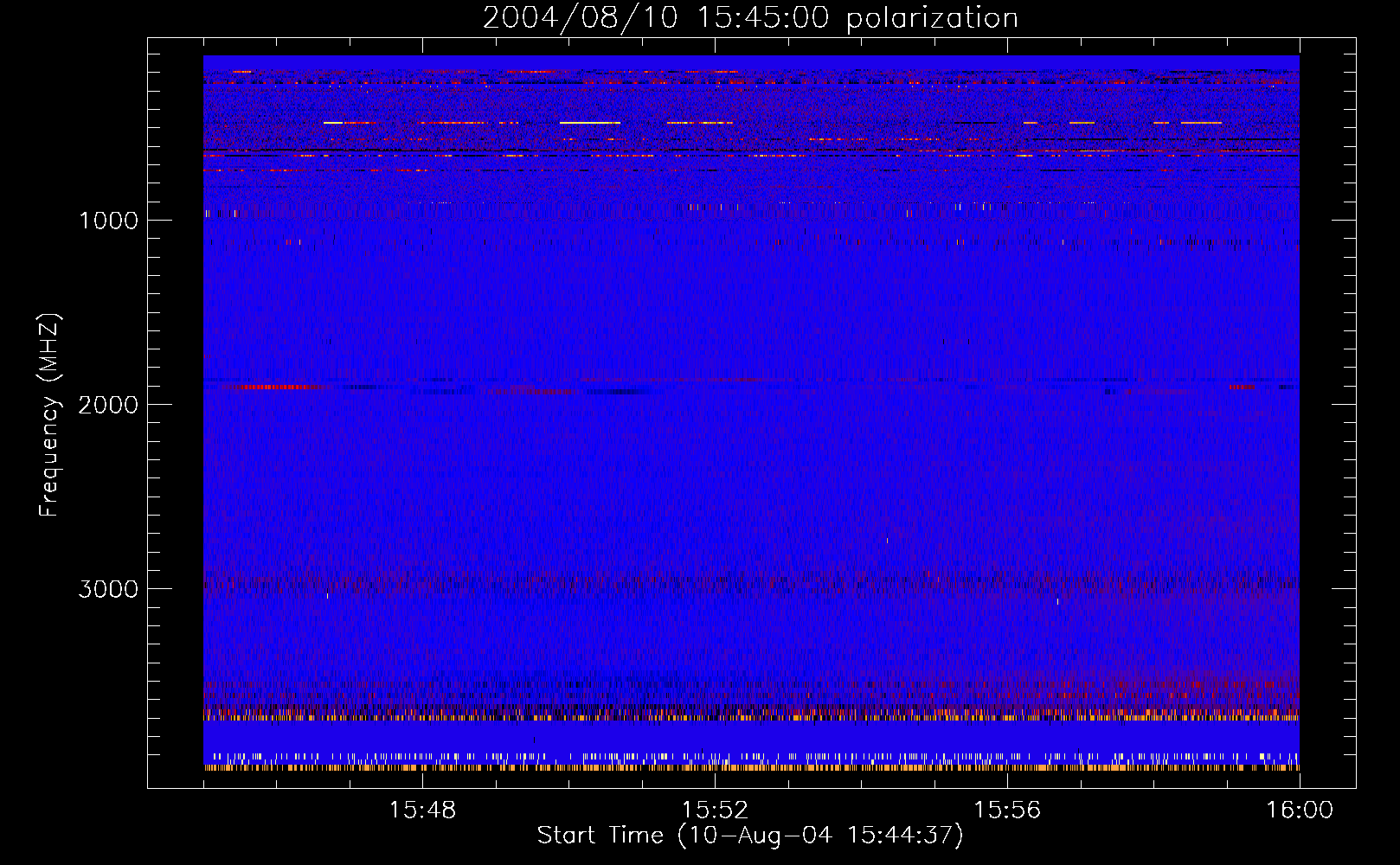Image resolution: width=1400 pixels, height=865 pixels.
Task: Click the plot title "2004/08/10 15:45:00 polarization"
Action: (750, 18)
